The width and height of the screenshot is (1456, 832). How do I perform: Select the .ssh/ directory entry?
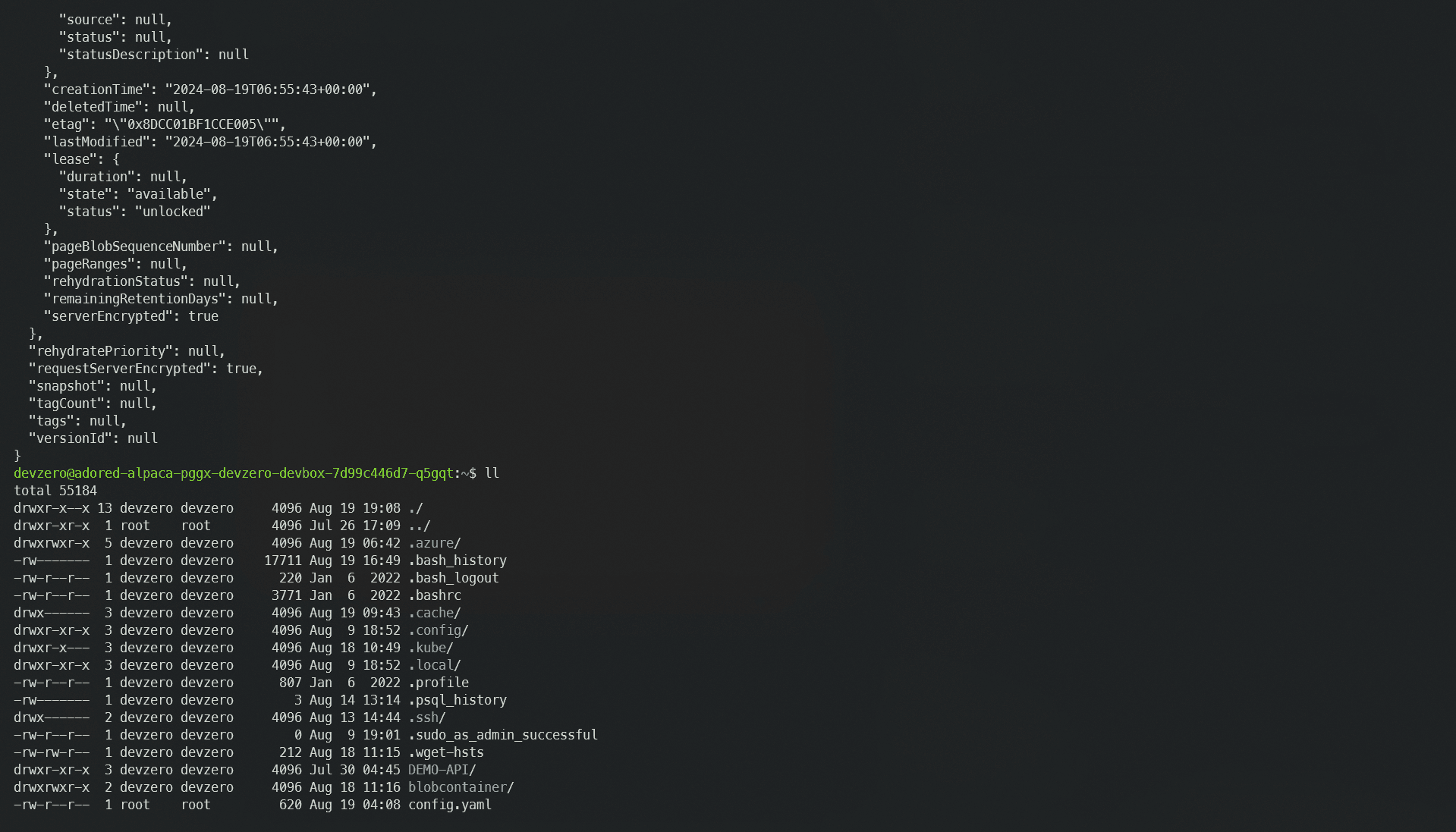coord(426,717)
